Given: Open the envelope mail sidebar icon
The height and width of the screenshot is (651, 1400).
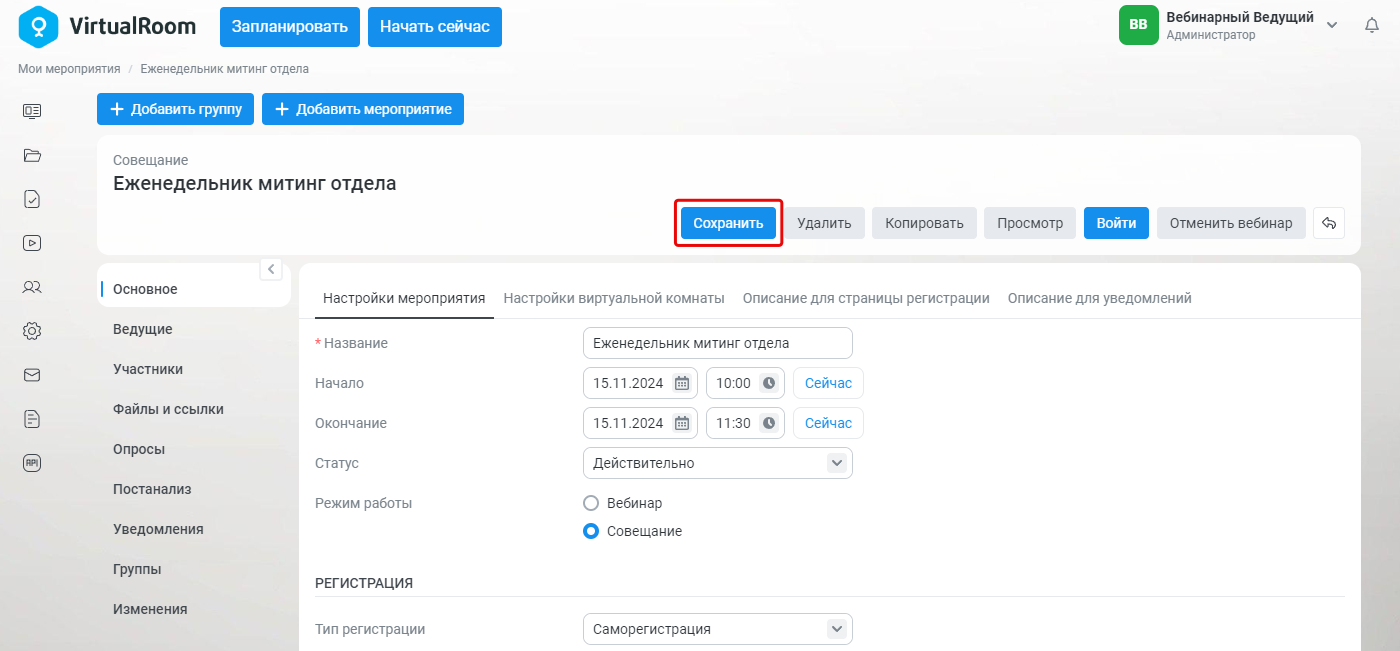Looking at the screenshot, I should 32,375.
